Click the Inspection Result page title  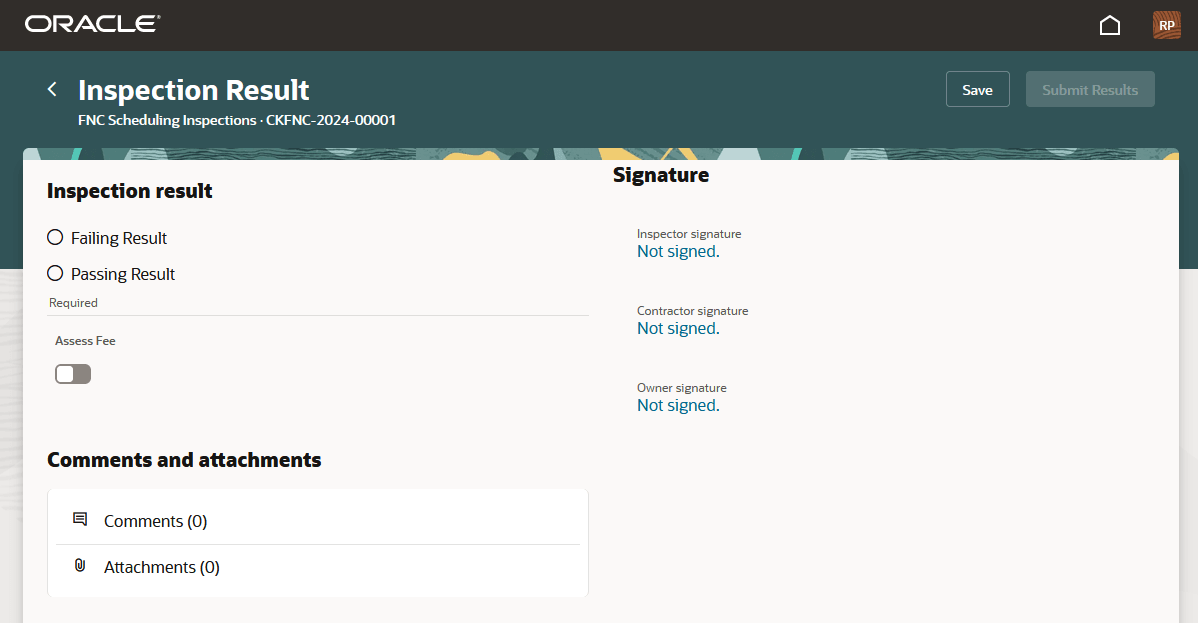193,90
